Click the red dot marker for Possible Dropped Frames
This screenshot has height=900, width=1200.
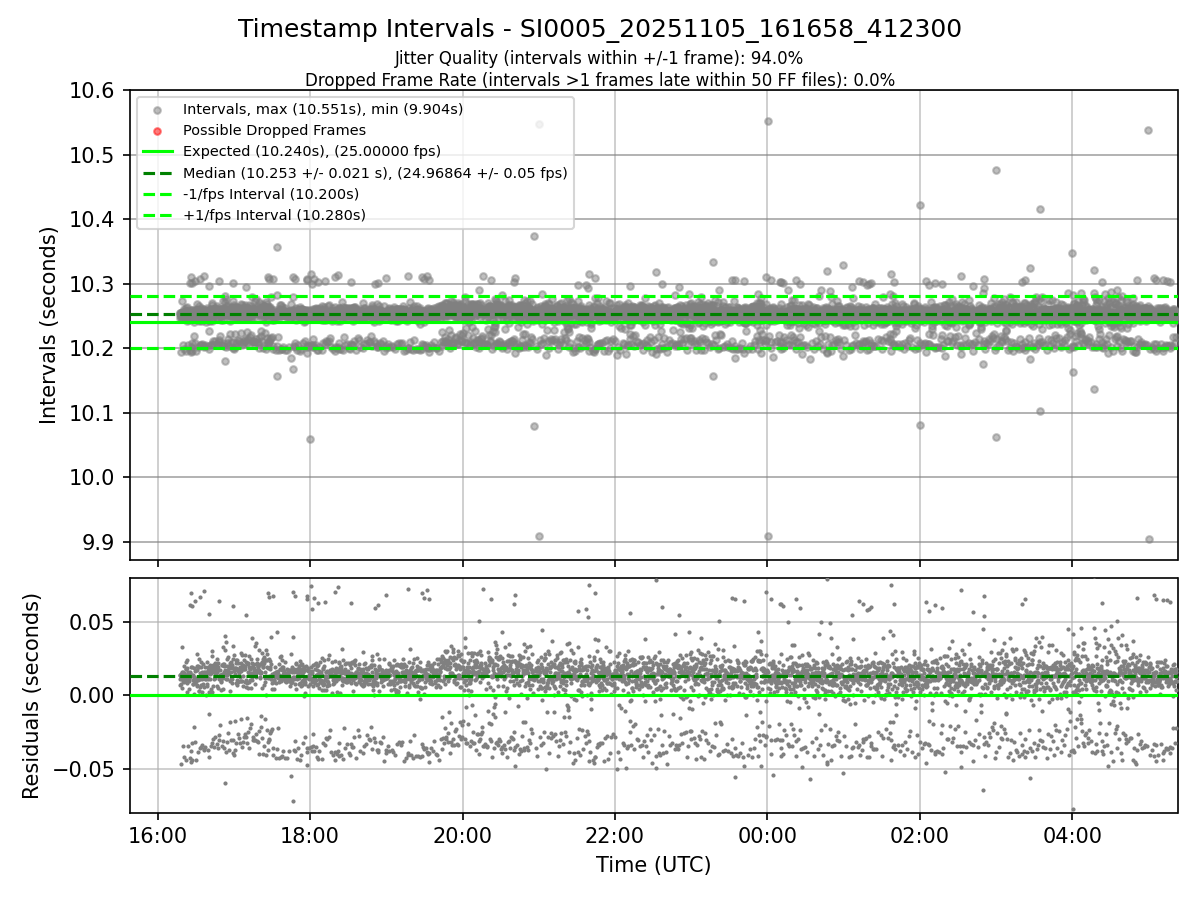[x=157, y=130]
